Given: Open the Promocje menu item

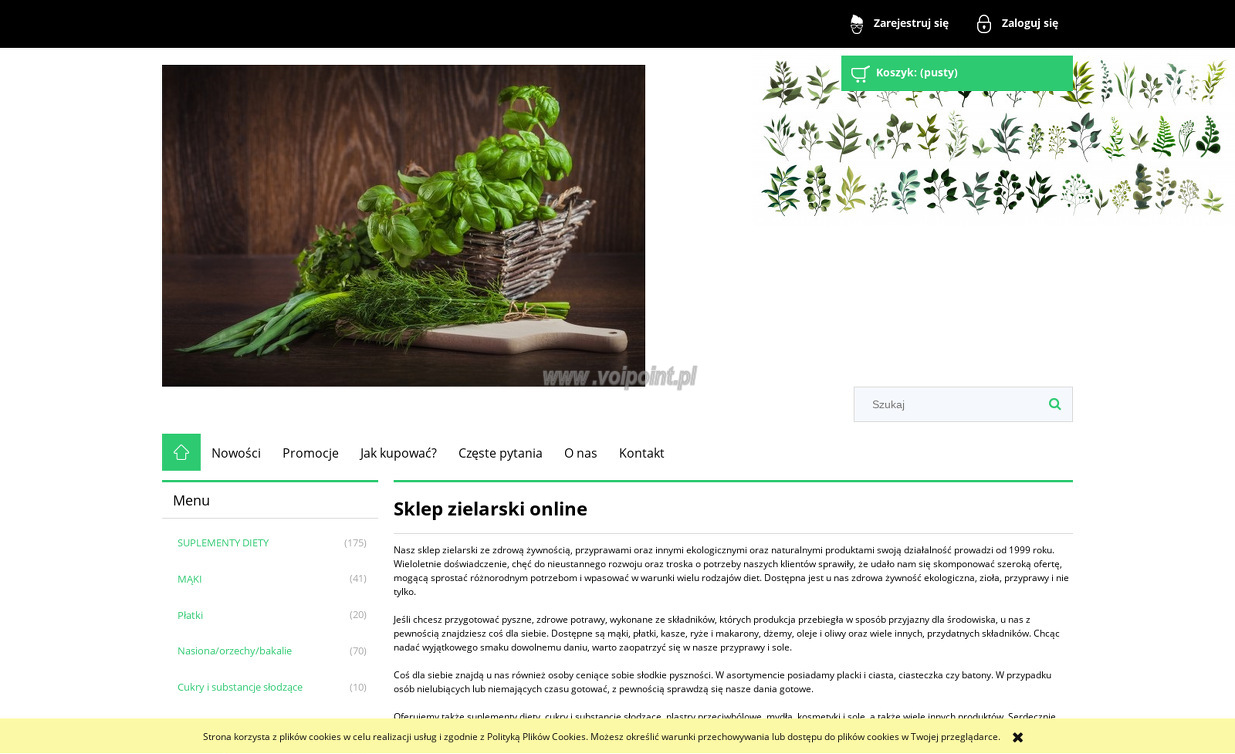Looking at the screenshot, I should [x=310, y=453].
